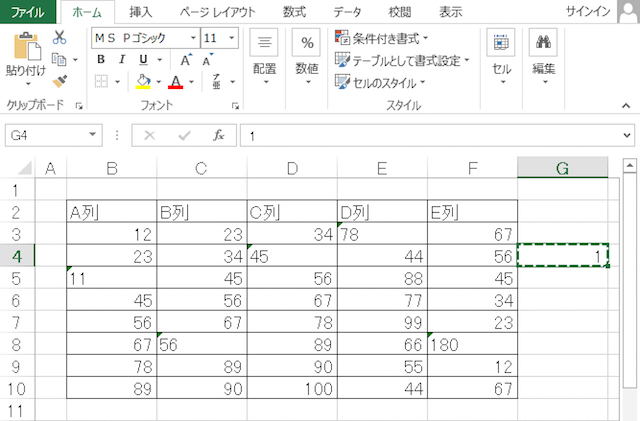Screen dimensions: 640x421
Task: Expand the font size dropdown
Action: click(232, 38)
